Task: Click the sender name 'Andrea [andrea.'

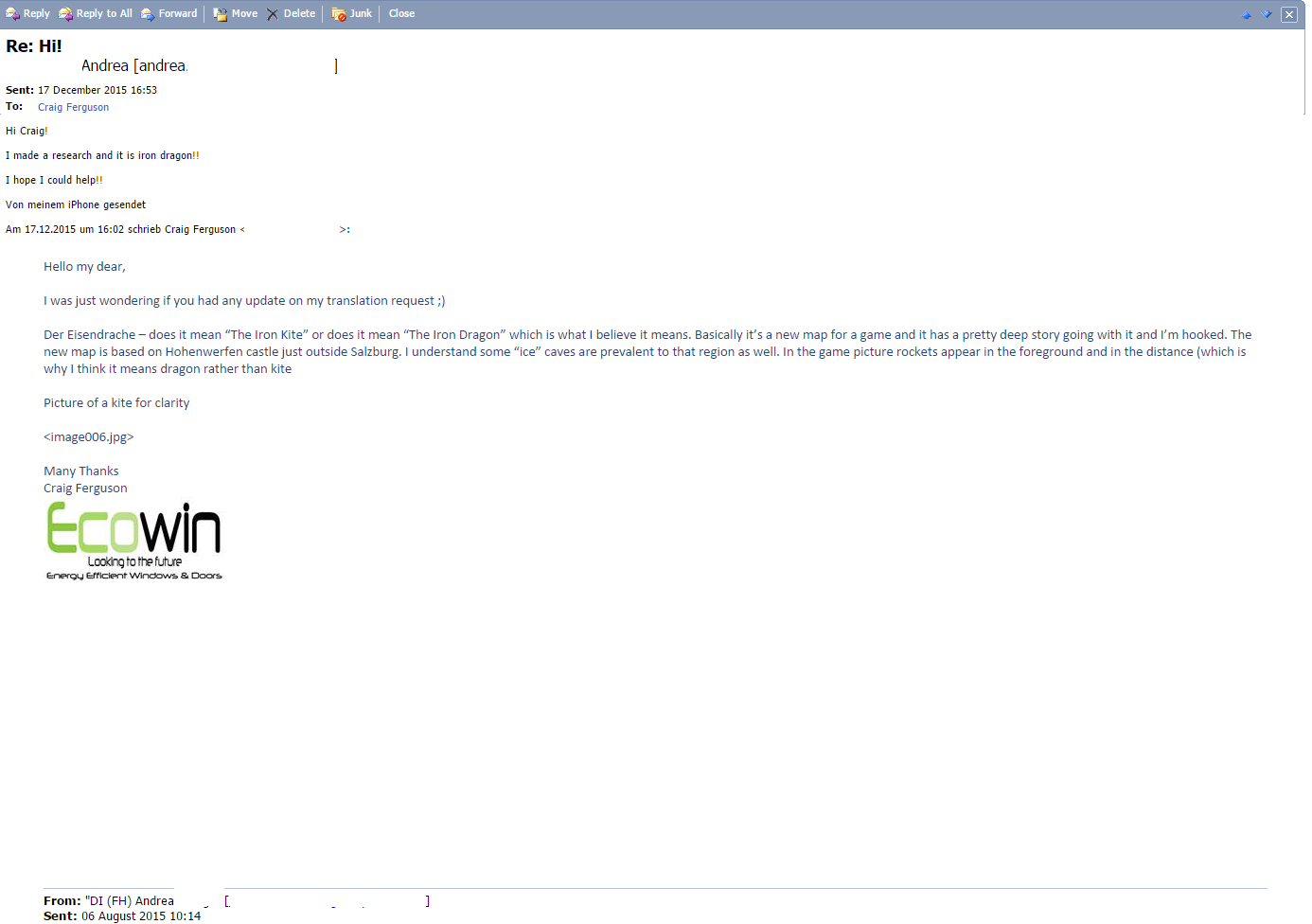Action: point(134,65)
